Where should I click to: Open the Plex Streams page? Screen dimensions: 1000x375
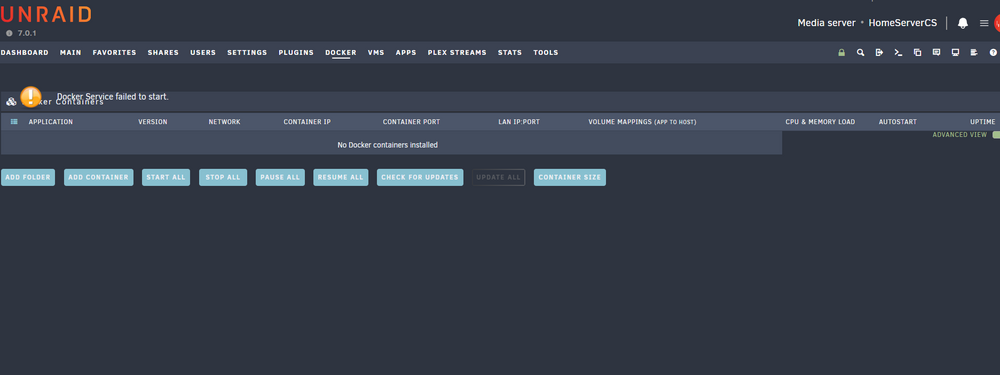tap(457, 53)
